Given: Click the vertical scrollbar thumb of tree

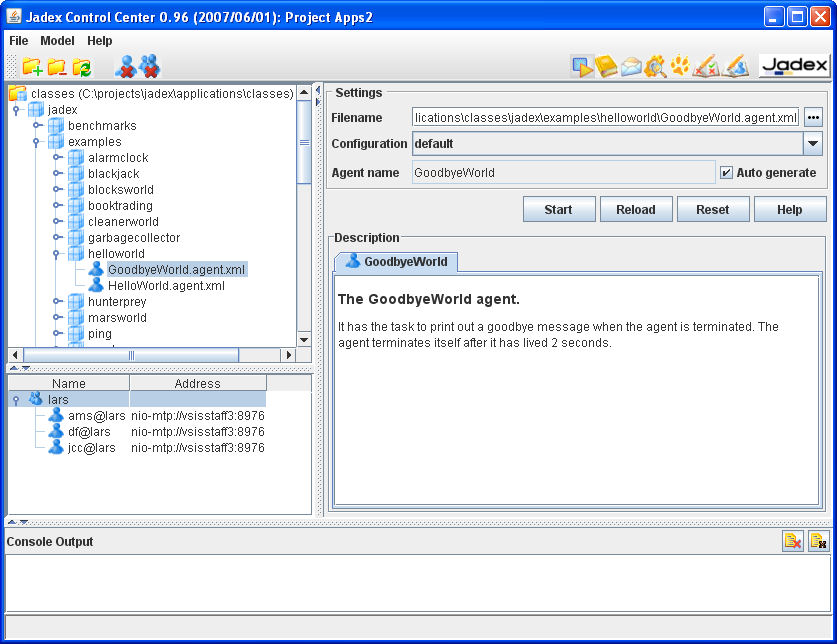Looking at the screenshot, I should click(x=304, y=142).
